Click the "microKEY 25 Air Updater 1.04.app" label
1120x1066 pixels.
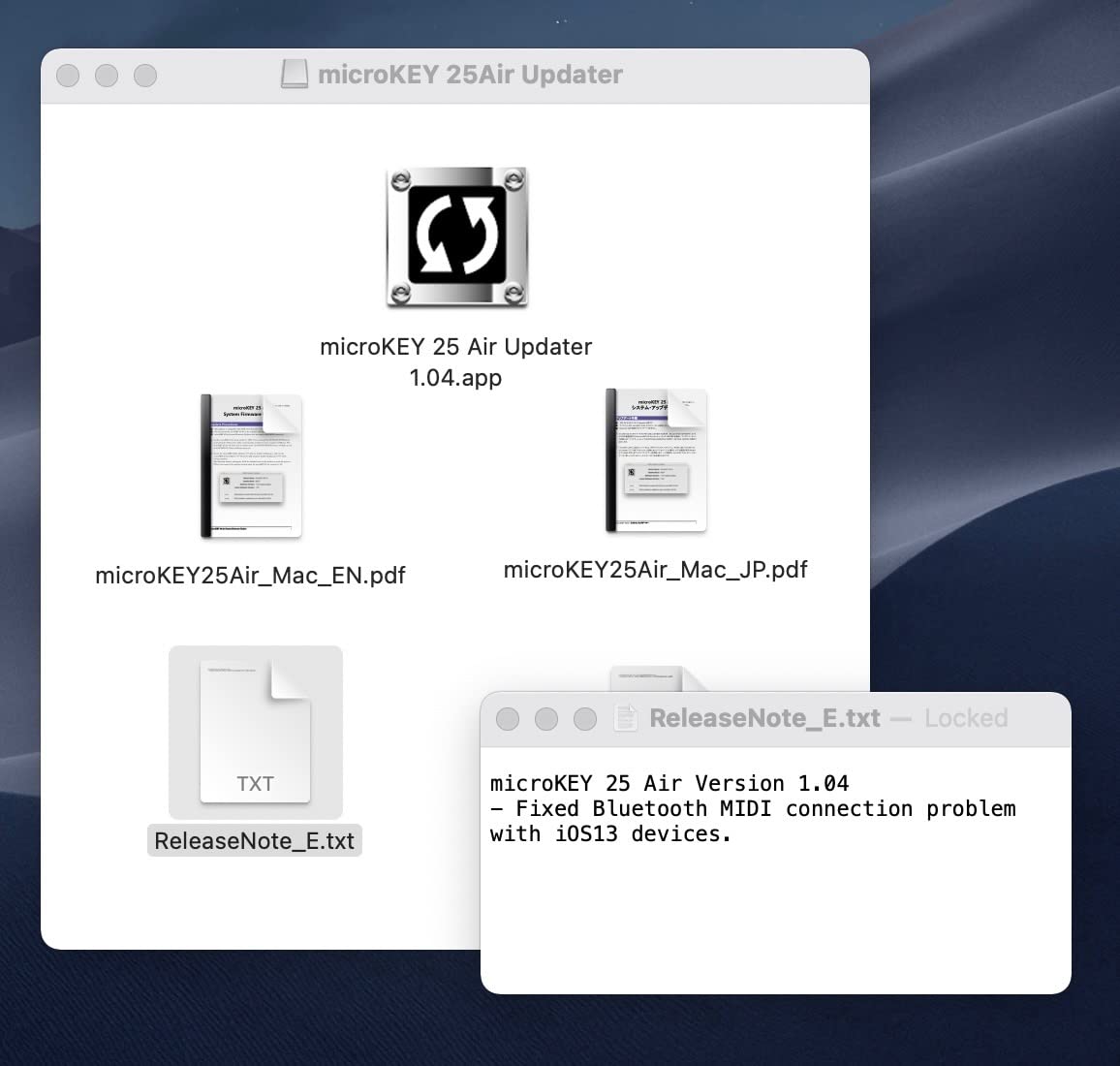click(x=455, y=361)
